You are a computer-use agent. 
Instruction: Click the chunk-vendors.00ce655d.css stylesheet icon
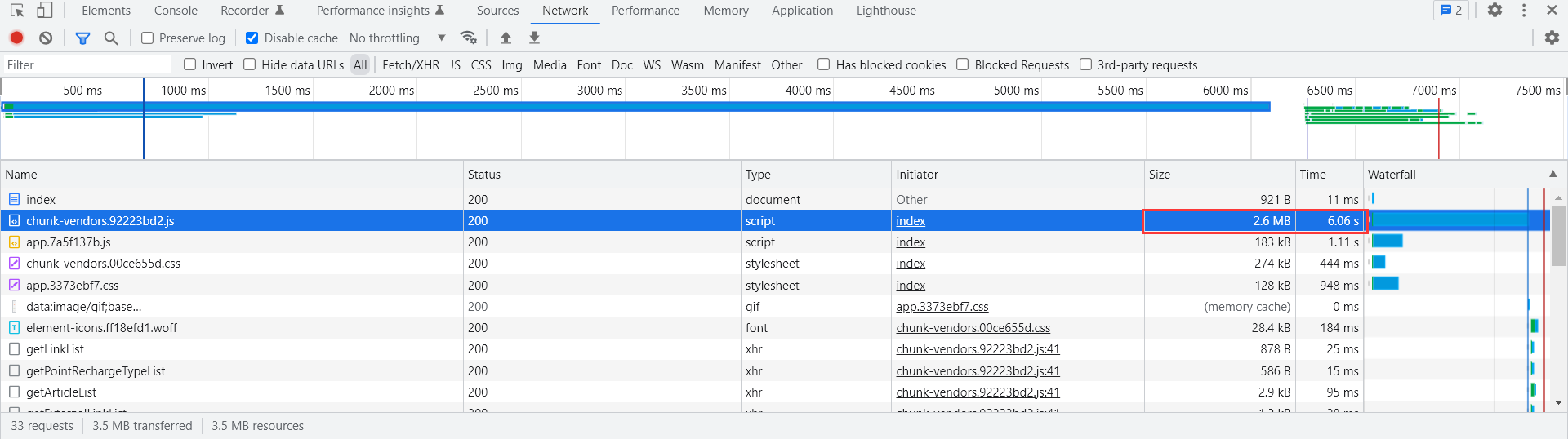14,263
